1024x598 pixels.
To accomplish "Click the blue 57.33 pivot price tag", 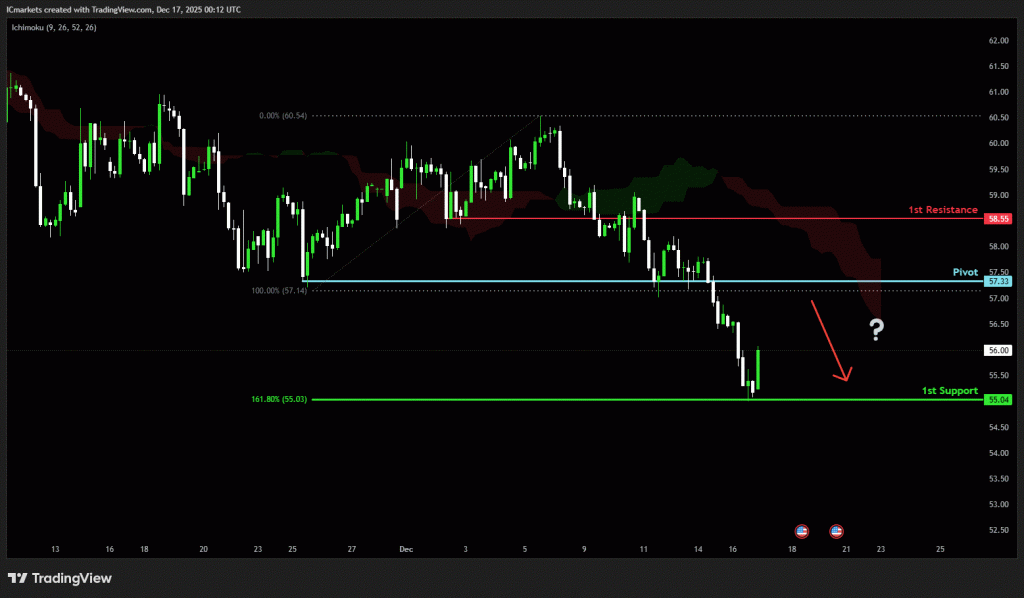I will pyautogui.click(x=999, y=282).
